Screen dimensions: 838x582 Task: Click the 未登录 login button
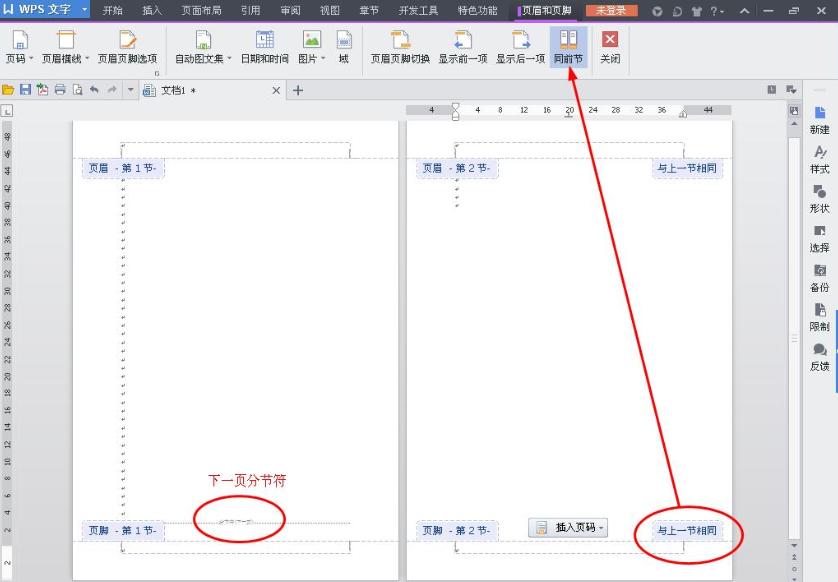(610, 10)
